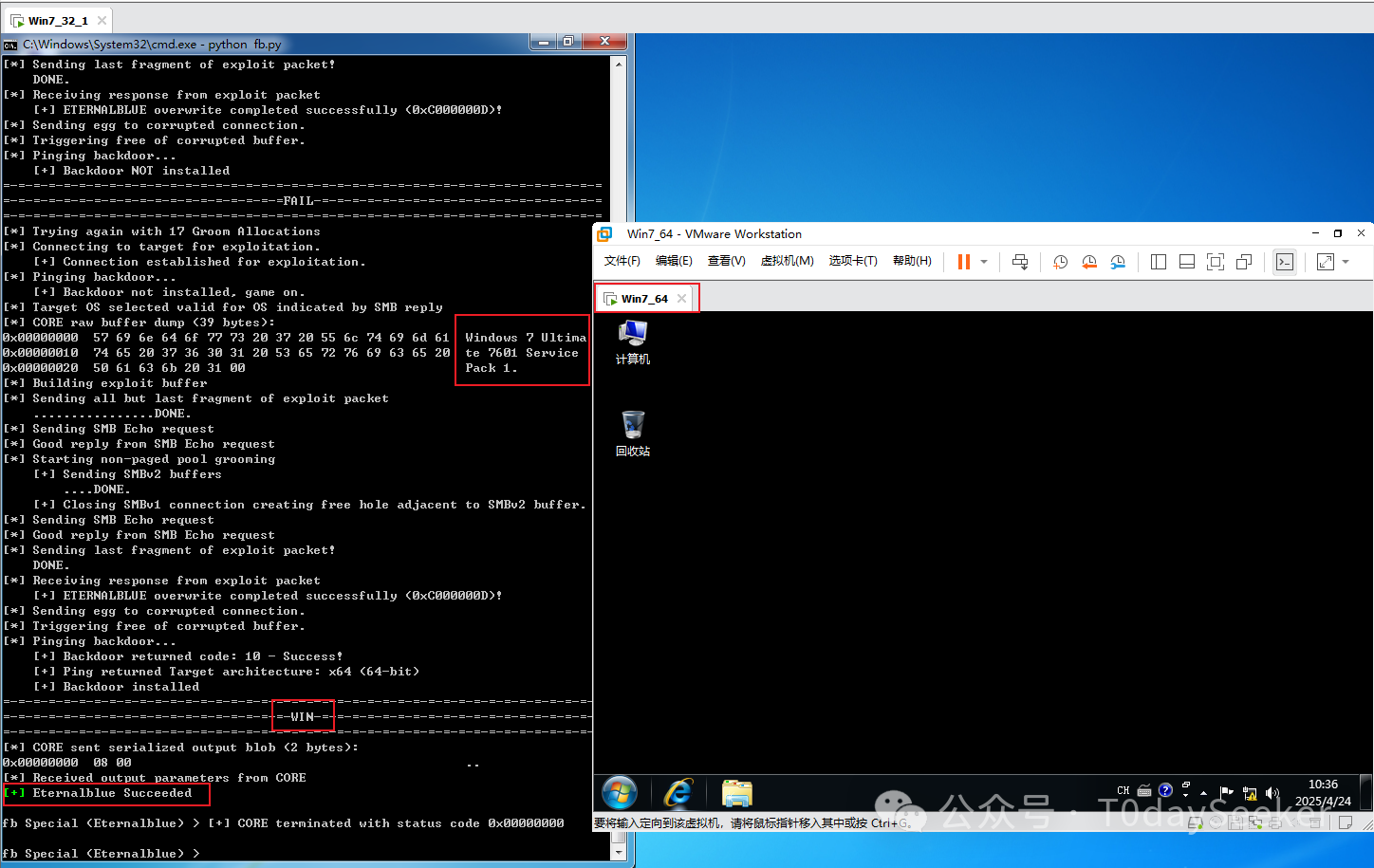Open the 帮助(H) menu
The height and width of the screenshot is (868, 1374).
(x=912, y=261)
